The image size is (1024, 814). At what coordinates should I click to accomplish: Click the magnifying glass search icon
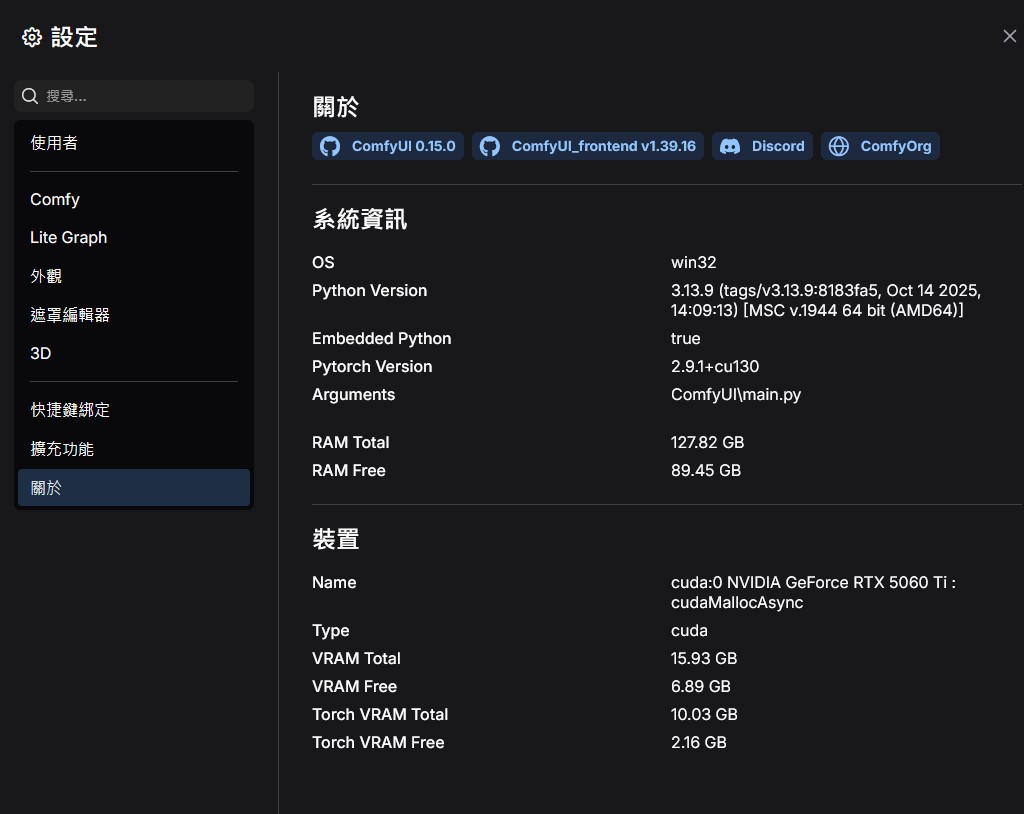click(31, 96)
